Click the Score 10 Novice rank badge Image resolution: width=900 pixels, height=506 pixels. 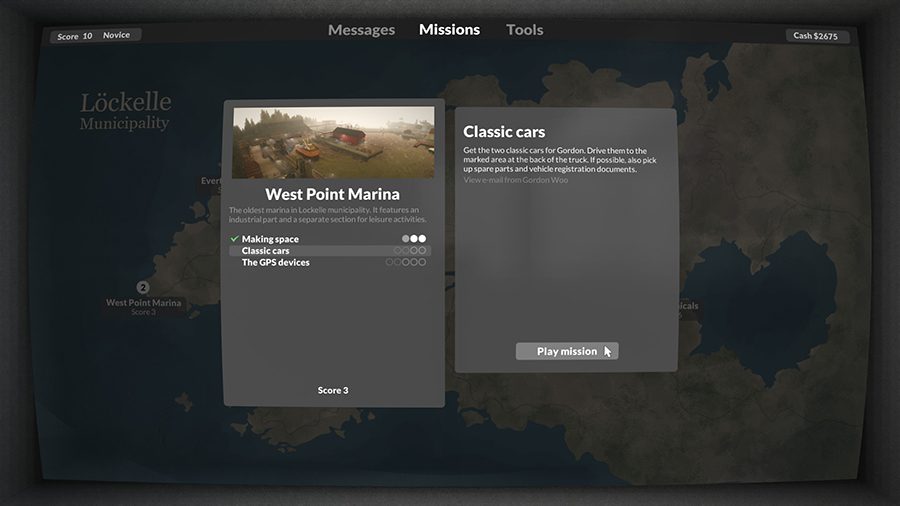96,36
